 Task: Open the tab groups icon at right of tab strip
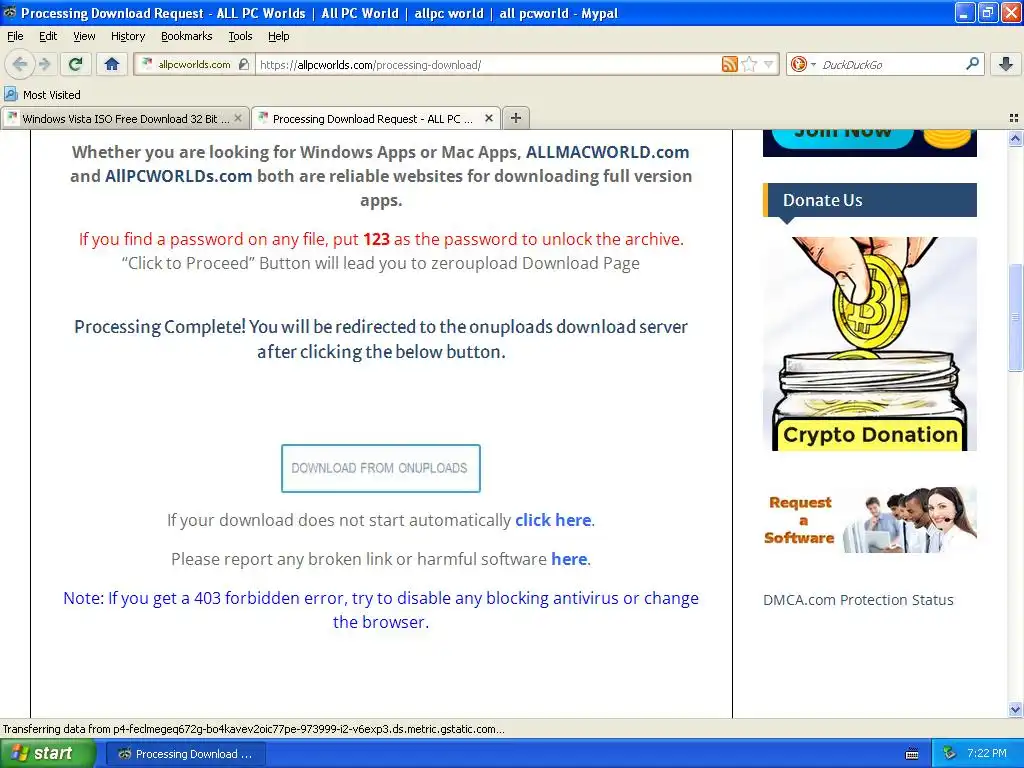[1014, 118]
